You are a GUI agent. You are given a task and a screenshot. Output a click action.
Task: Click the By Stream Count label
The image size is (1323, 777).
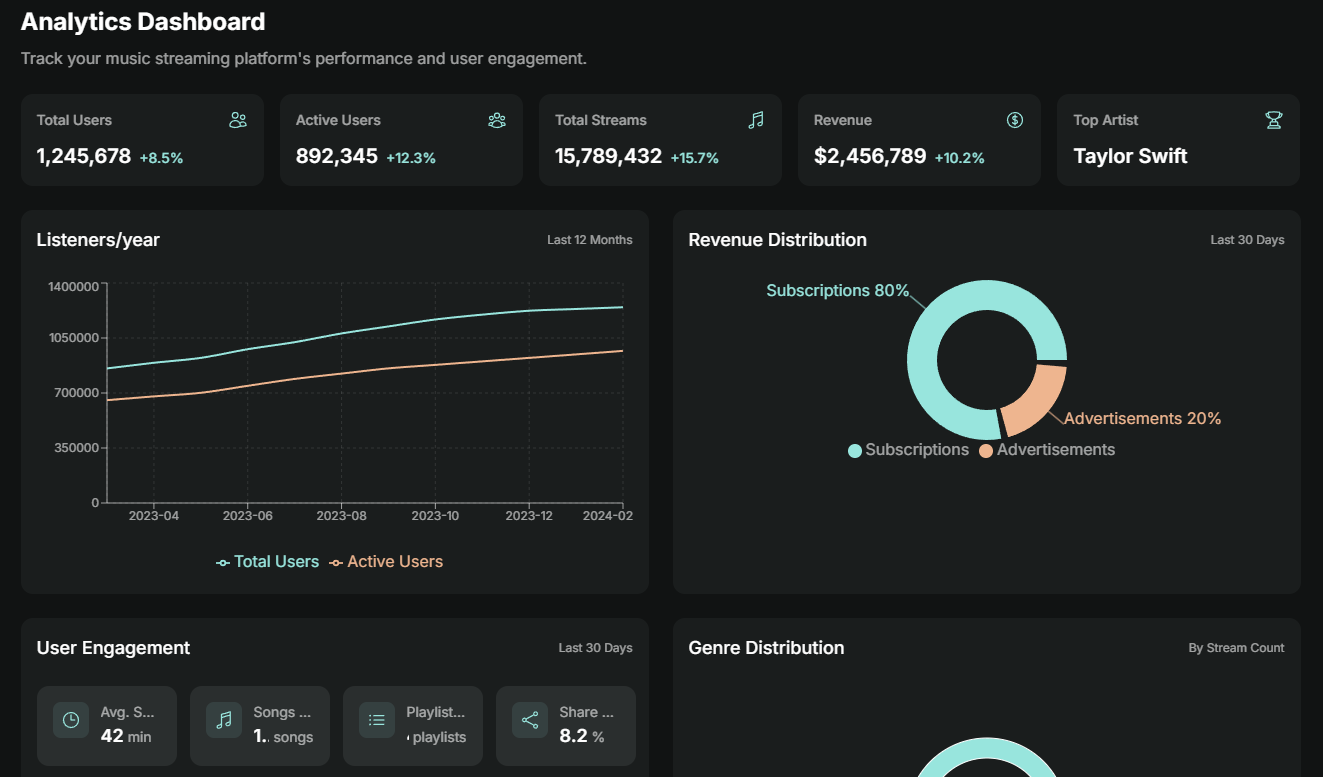coord(1237,648)
